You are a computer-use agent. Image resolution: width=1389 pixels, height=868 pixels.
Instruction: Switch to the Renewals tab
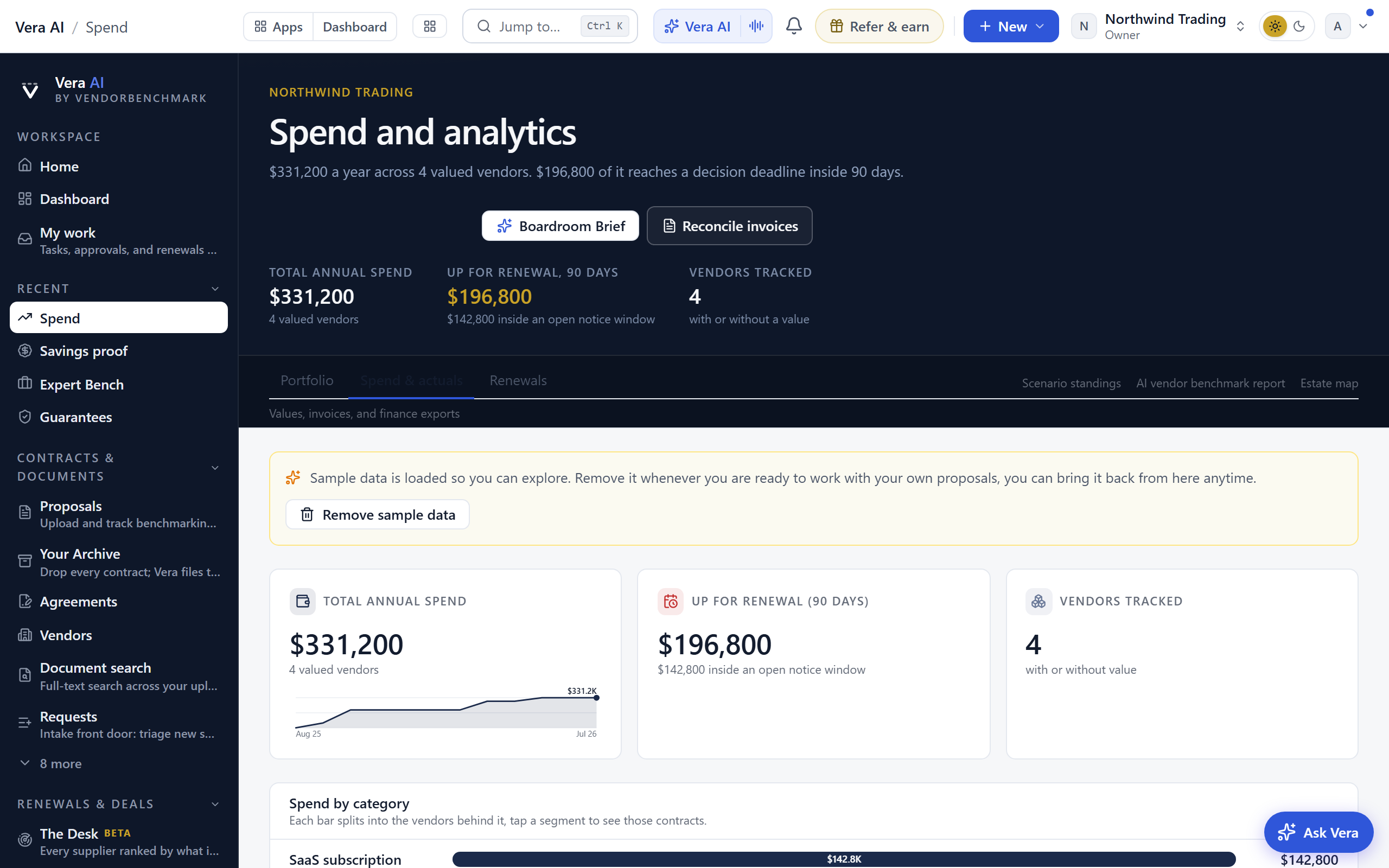click(518, 380)
